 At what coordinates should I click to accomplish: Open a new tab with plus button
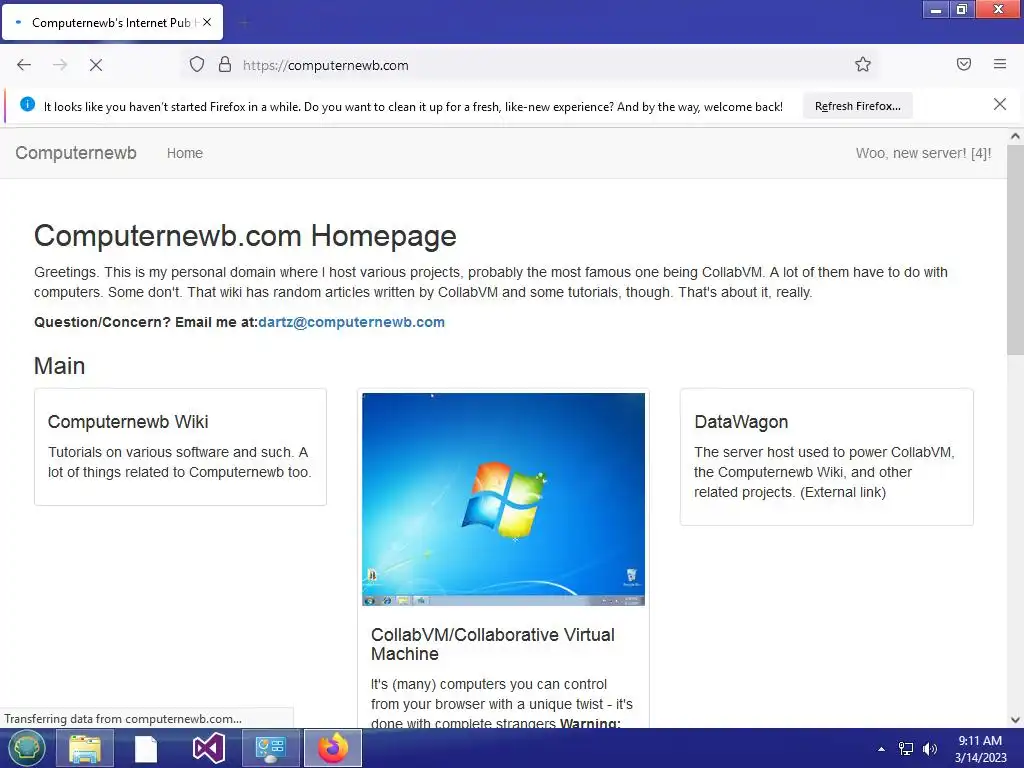(x=244, y=23)
